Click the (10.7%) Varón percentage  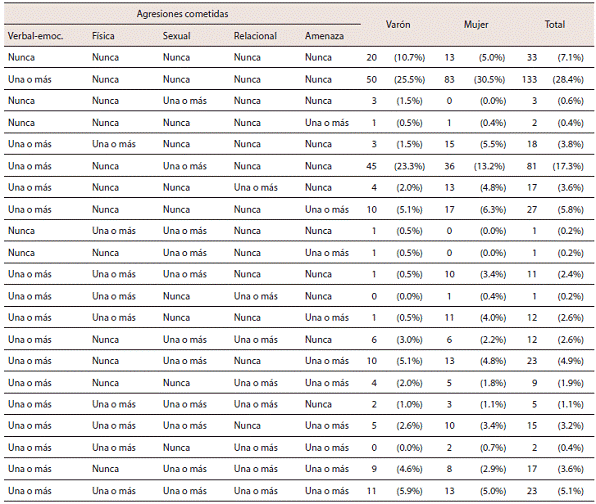coord(409,57)
